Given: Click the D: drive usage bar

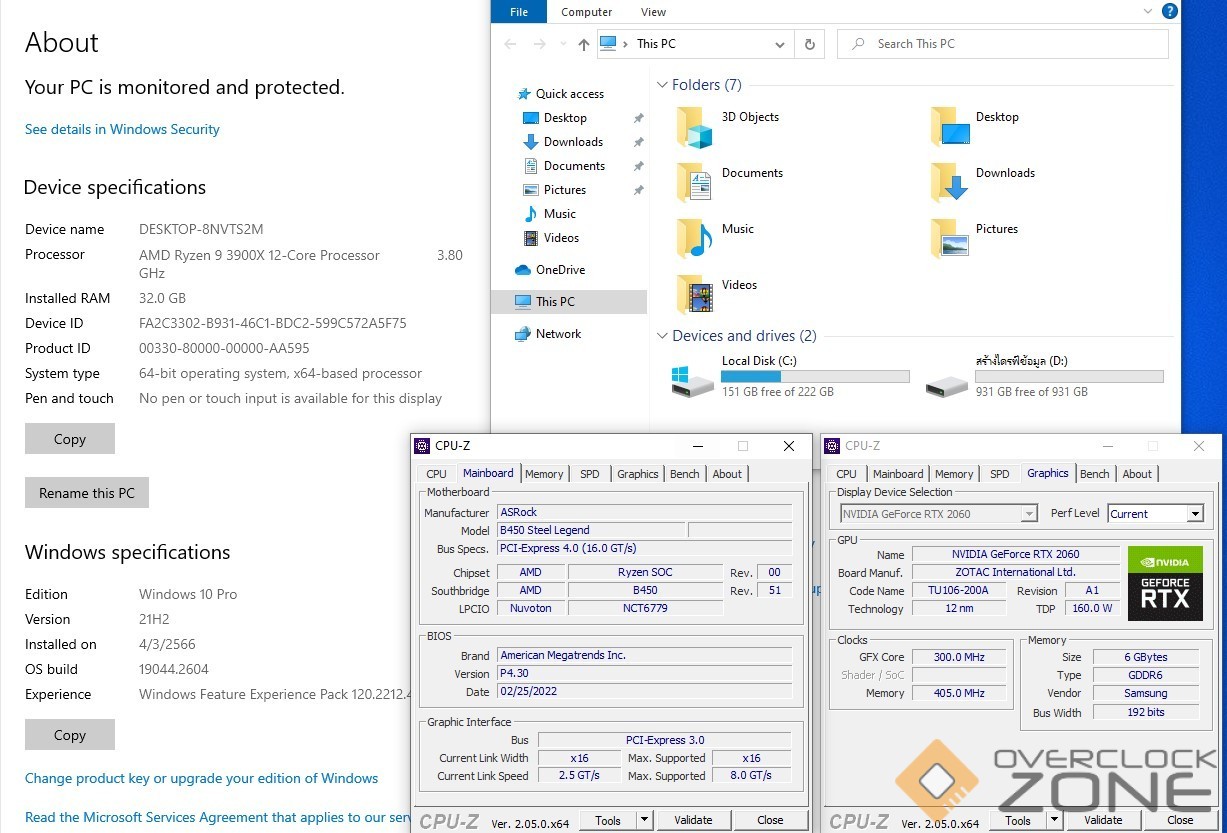Looking at the screenshot, I should coord(1069,377).
